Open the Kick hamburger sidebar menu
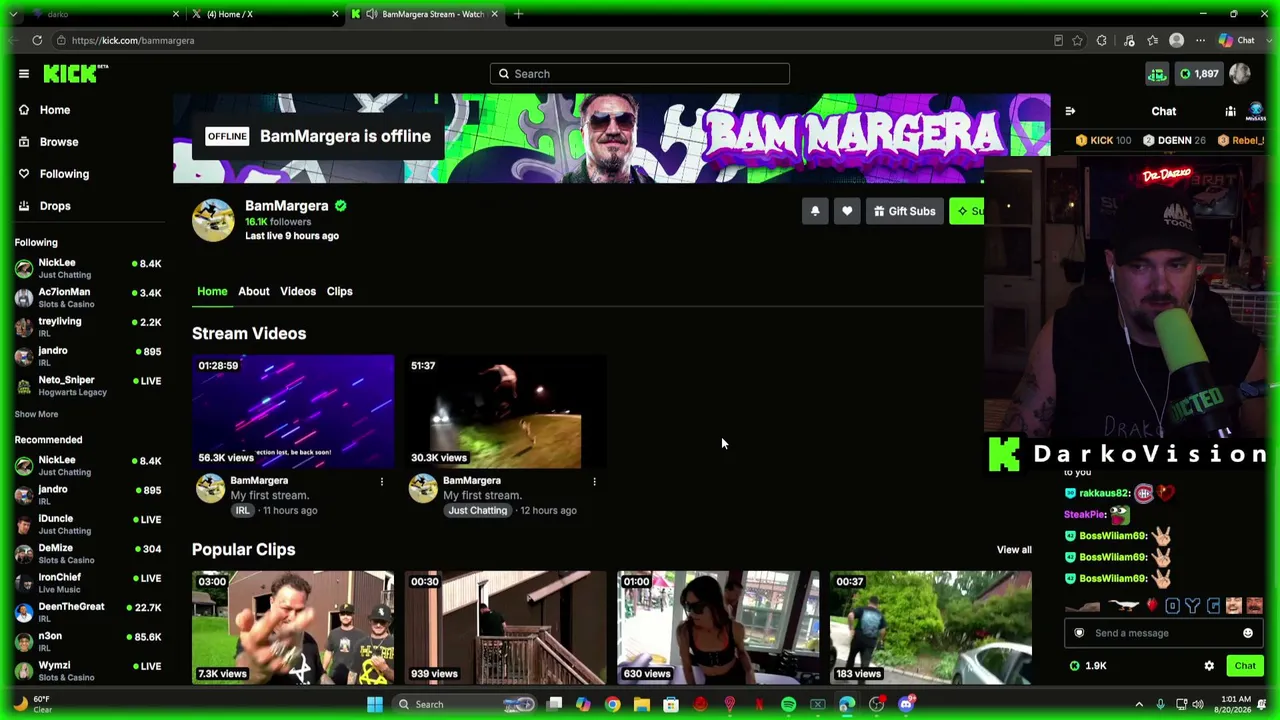Image resolution: width=1280 pixels, height=720 pixels. point(24,73)
